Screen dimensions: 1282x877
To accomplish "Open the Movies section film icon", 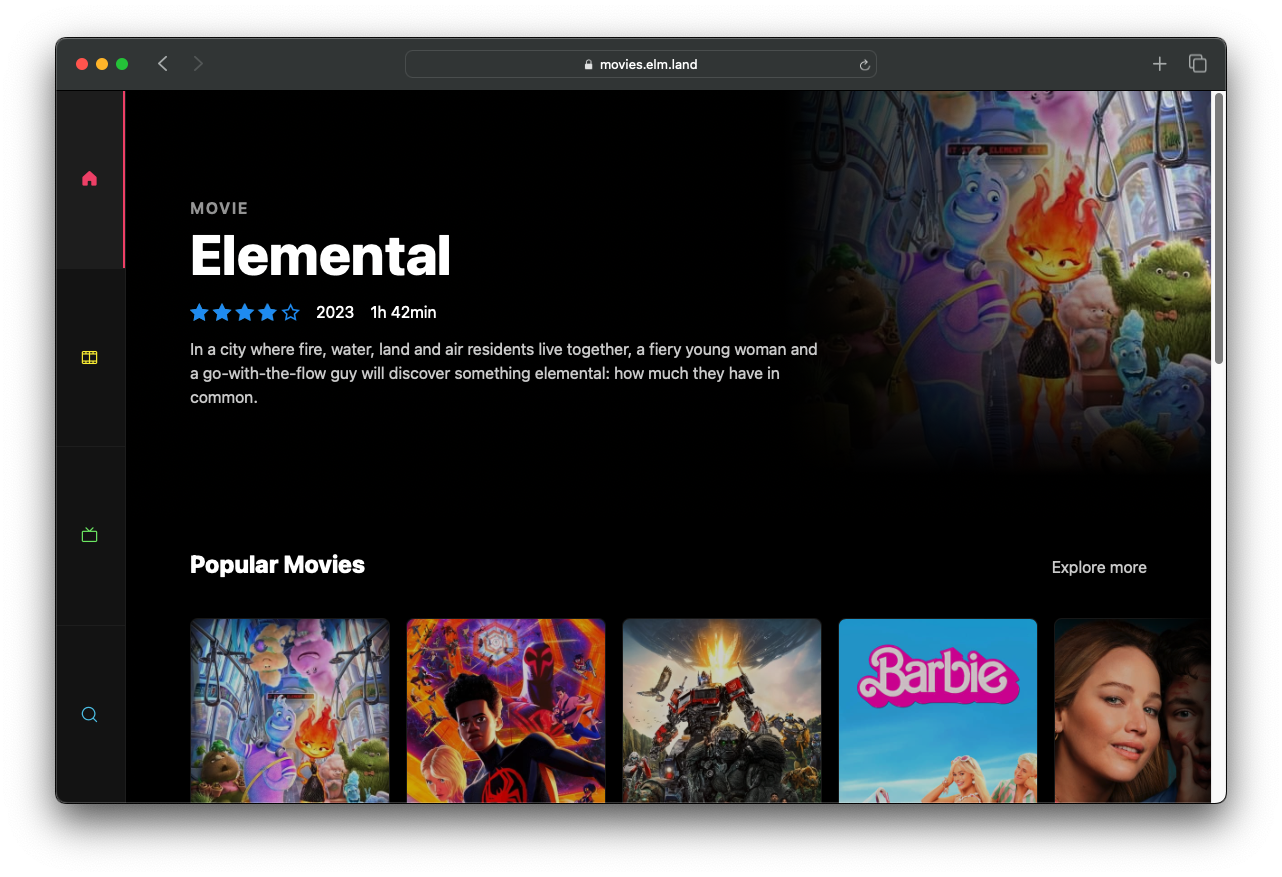I will (90, 357).
